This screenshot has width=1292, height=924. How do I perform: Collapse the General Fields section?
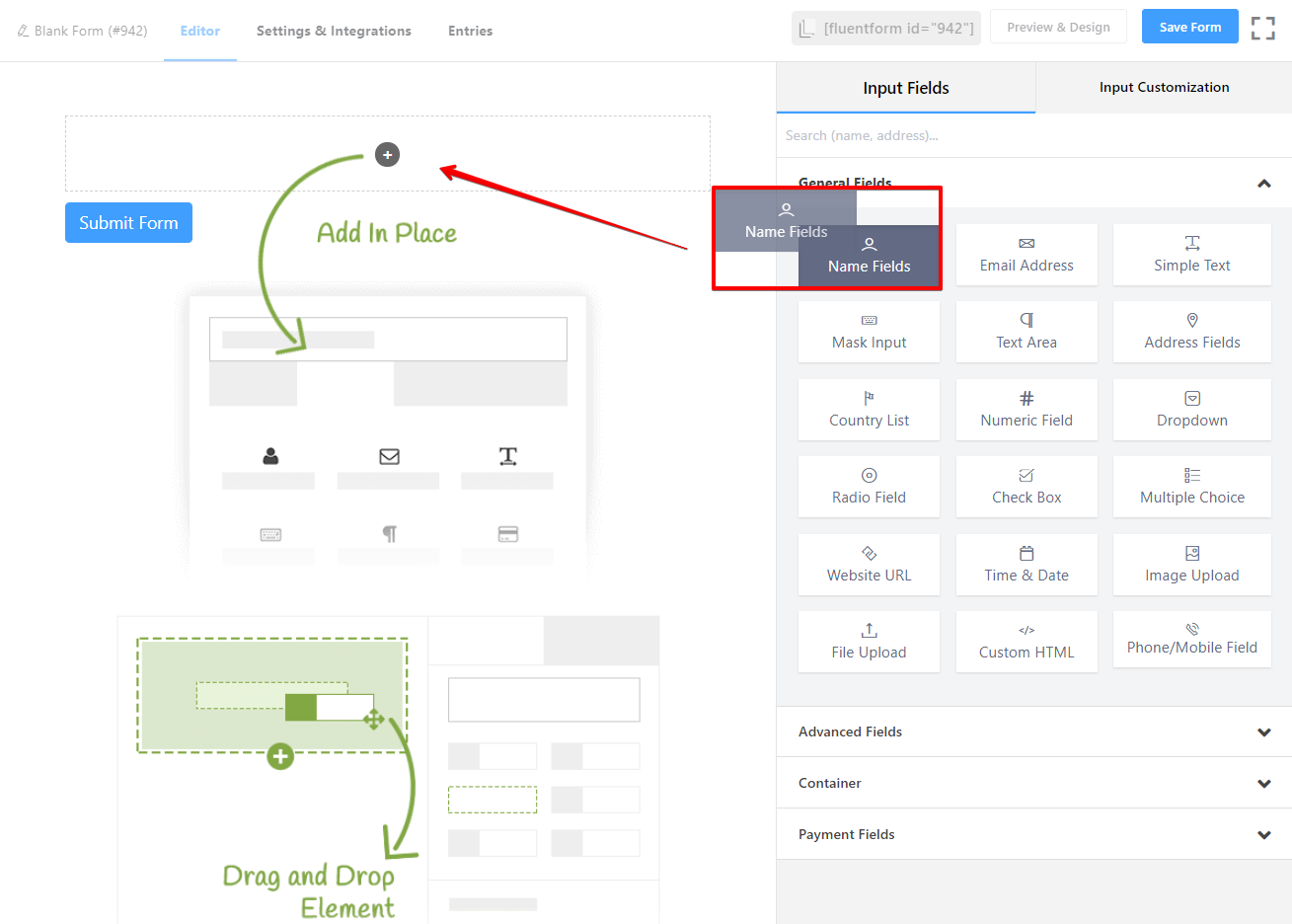pos(1263,184)
